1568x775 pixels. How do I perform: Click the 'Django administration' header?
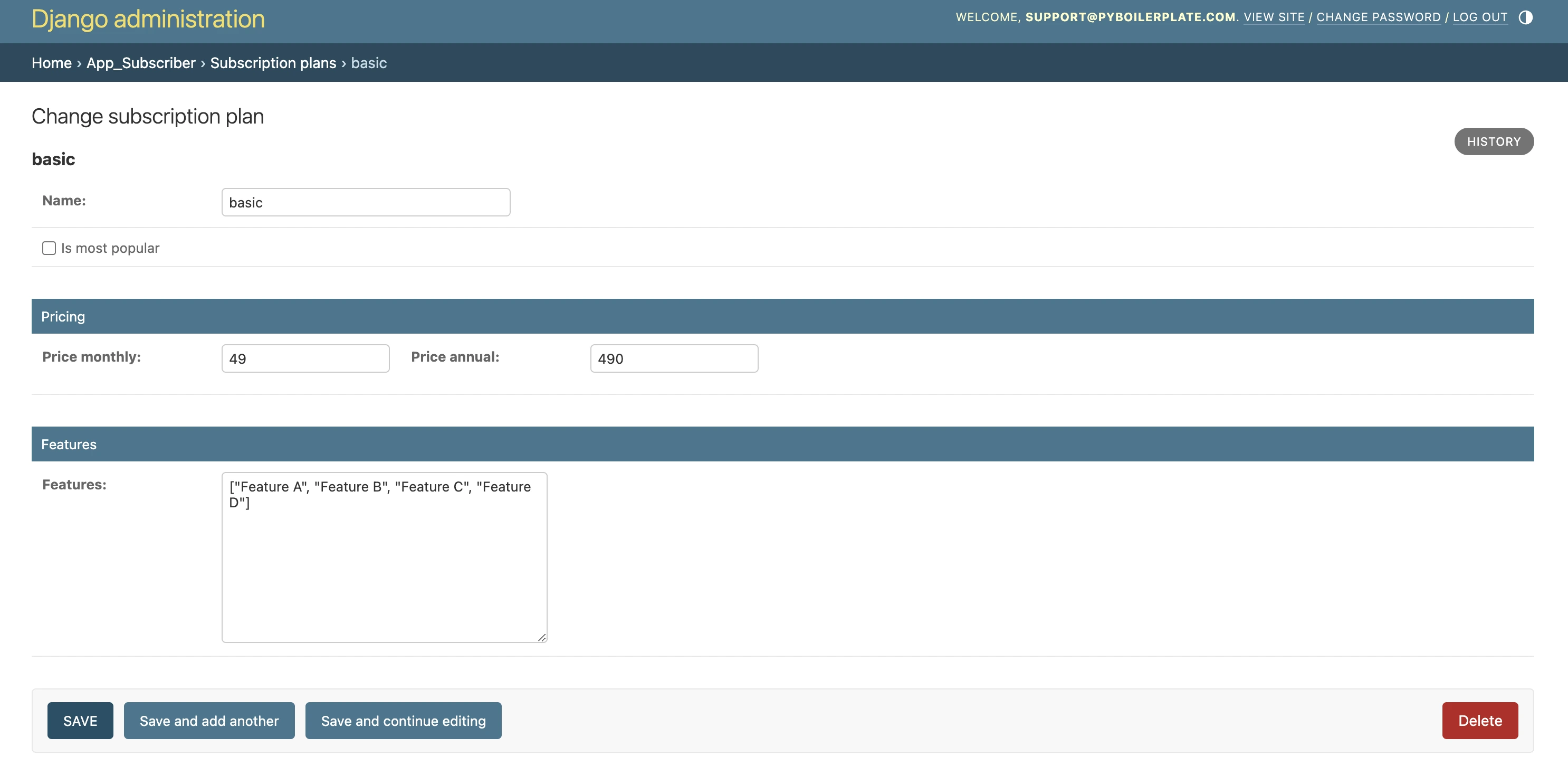click(149, 19)
